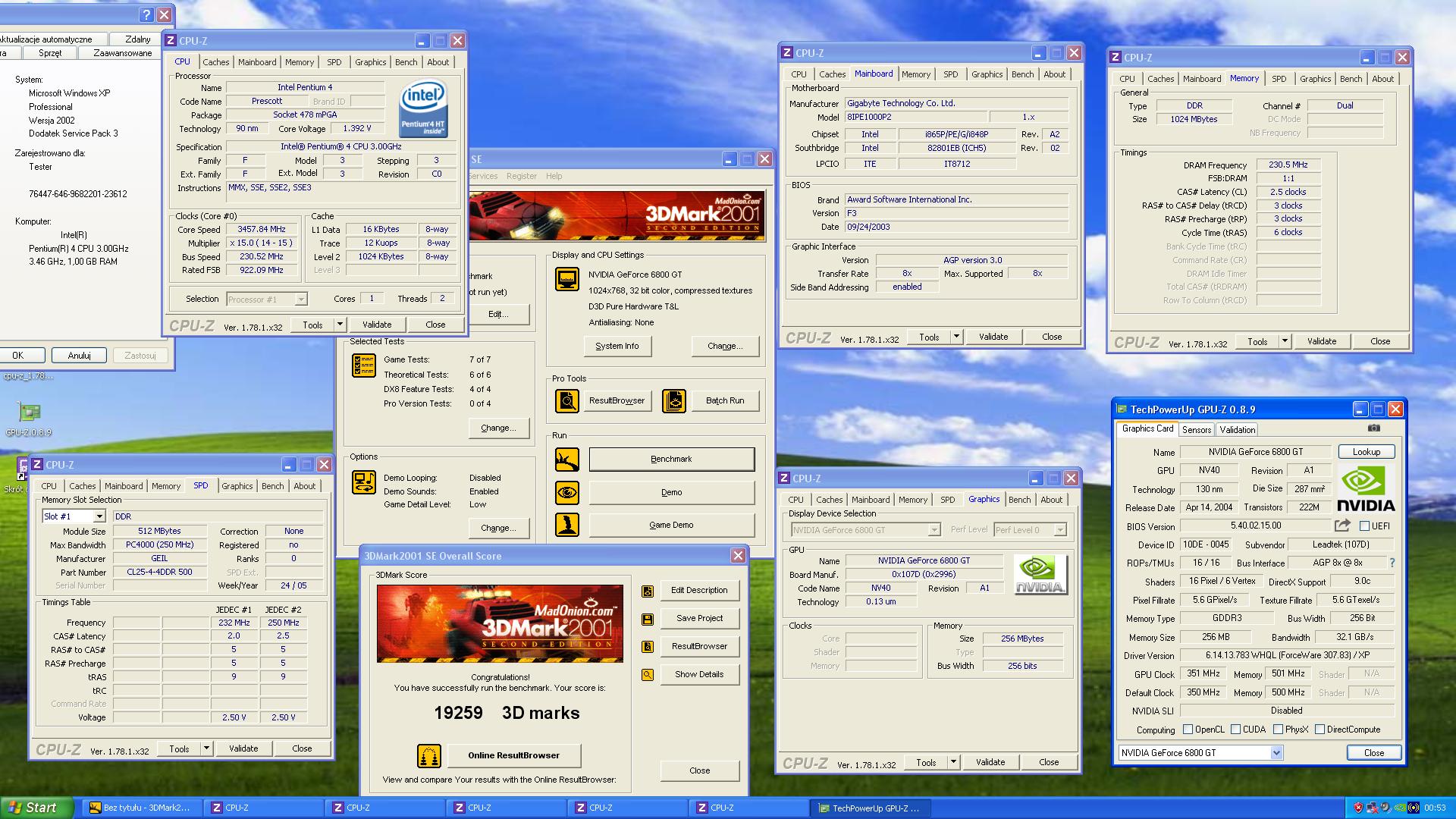Click the Selected Tests checklist icon in 3DMark

tap(364, 366)
